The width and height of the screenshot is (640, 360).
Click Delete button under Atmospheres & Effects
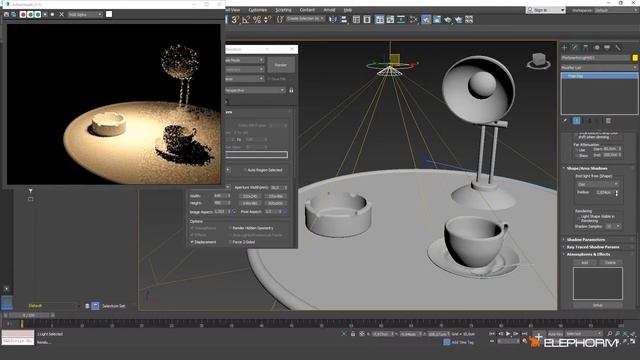611,262
